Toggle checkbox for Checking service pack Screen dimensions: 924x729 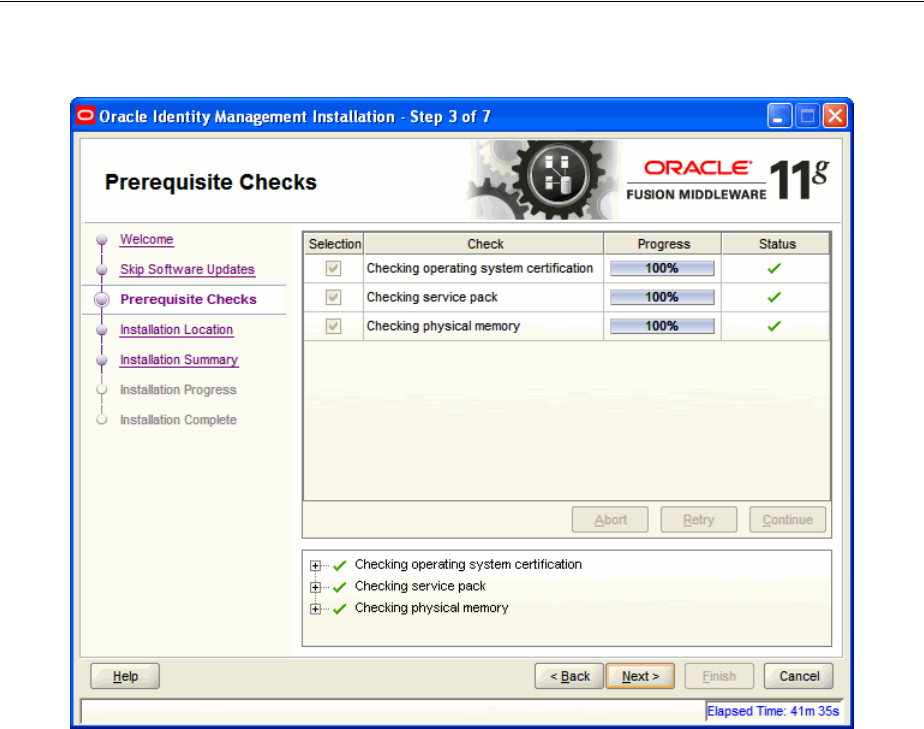(x=334, y=298)
